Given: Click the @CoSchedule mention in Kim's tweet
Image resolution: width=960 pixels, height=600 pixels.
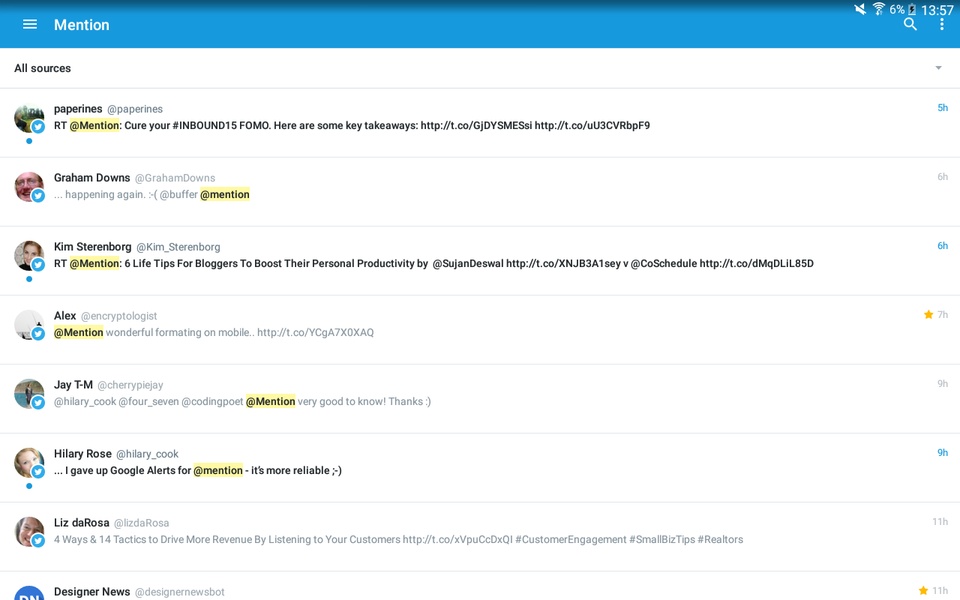Looking at the screenshot, I should (x=664, y=264).
